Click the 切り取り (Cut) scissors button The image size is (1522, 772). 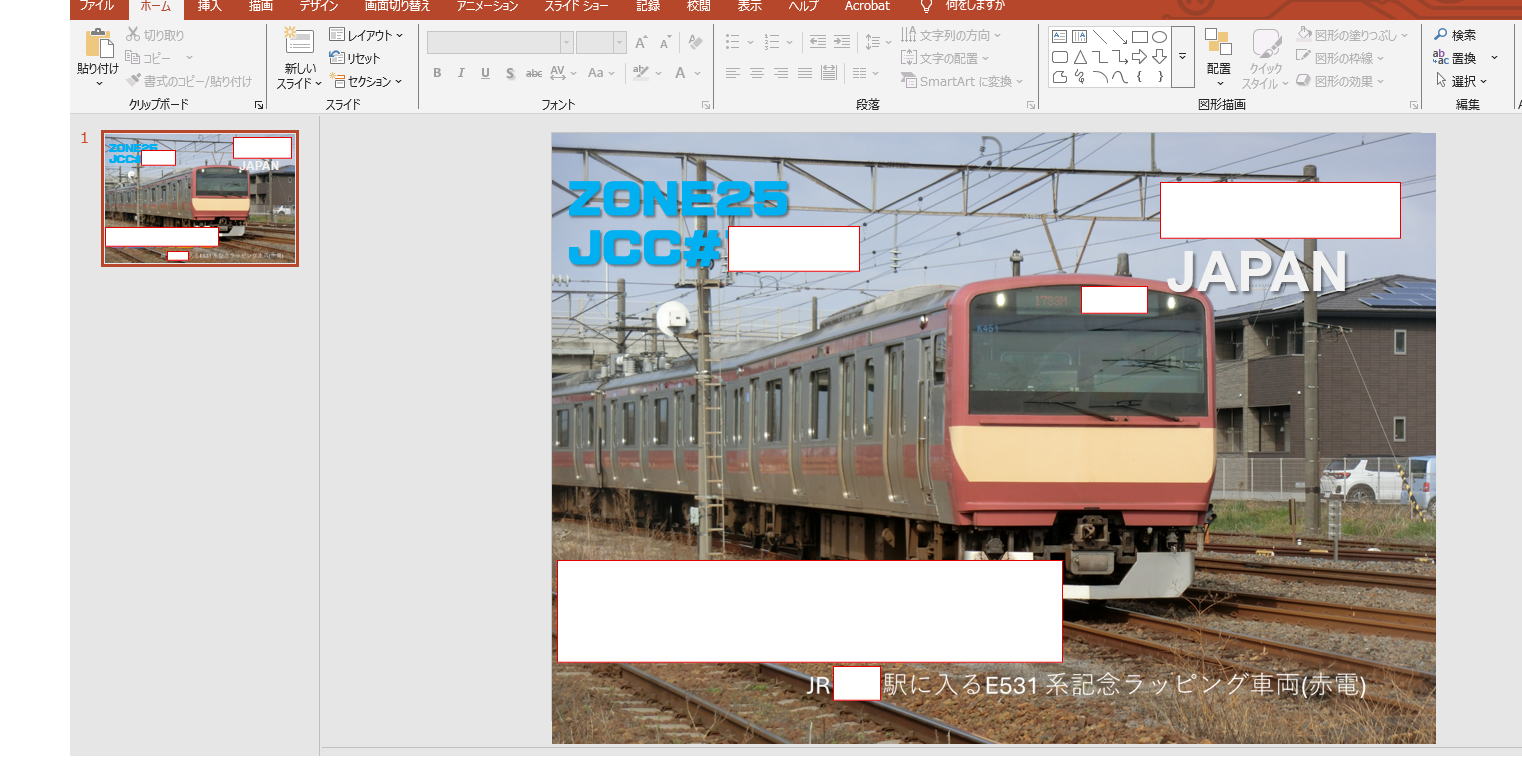155,35
